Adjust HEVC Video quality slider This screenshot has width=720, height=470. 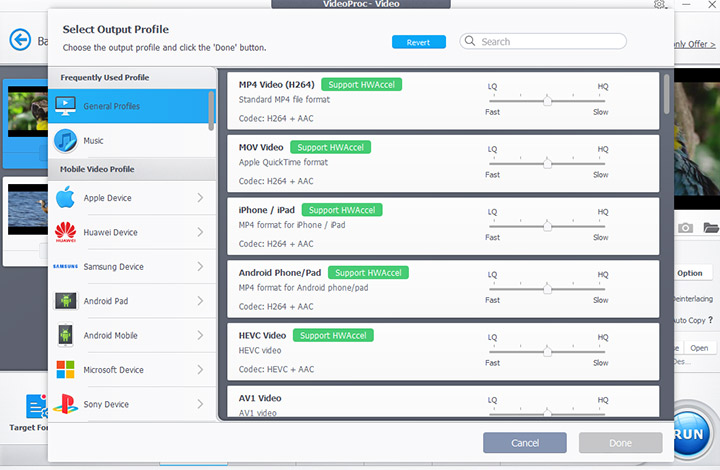(547, 352)
